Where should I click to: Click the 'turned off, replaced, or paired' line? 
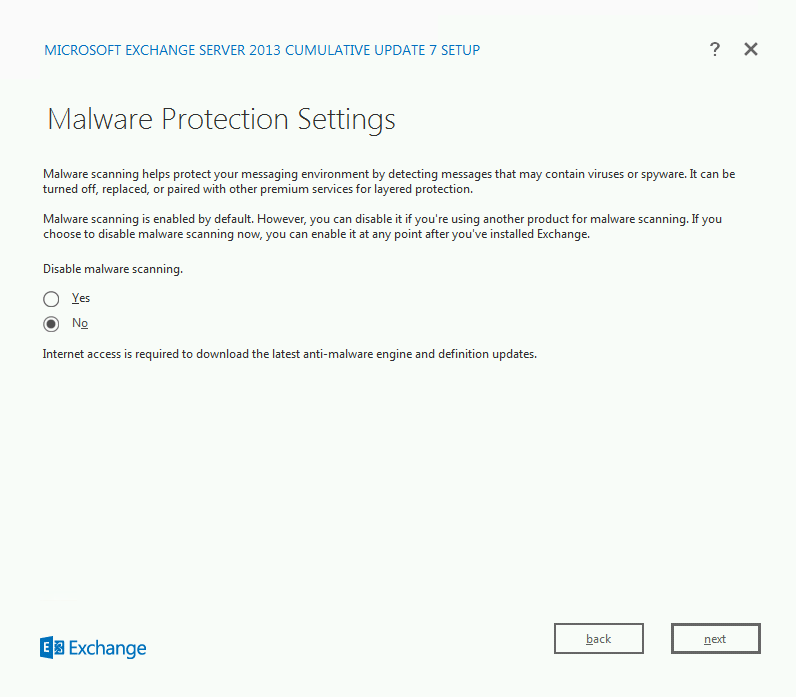258,189
